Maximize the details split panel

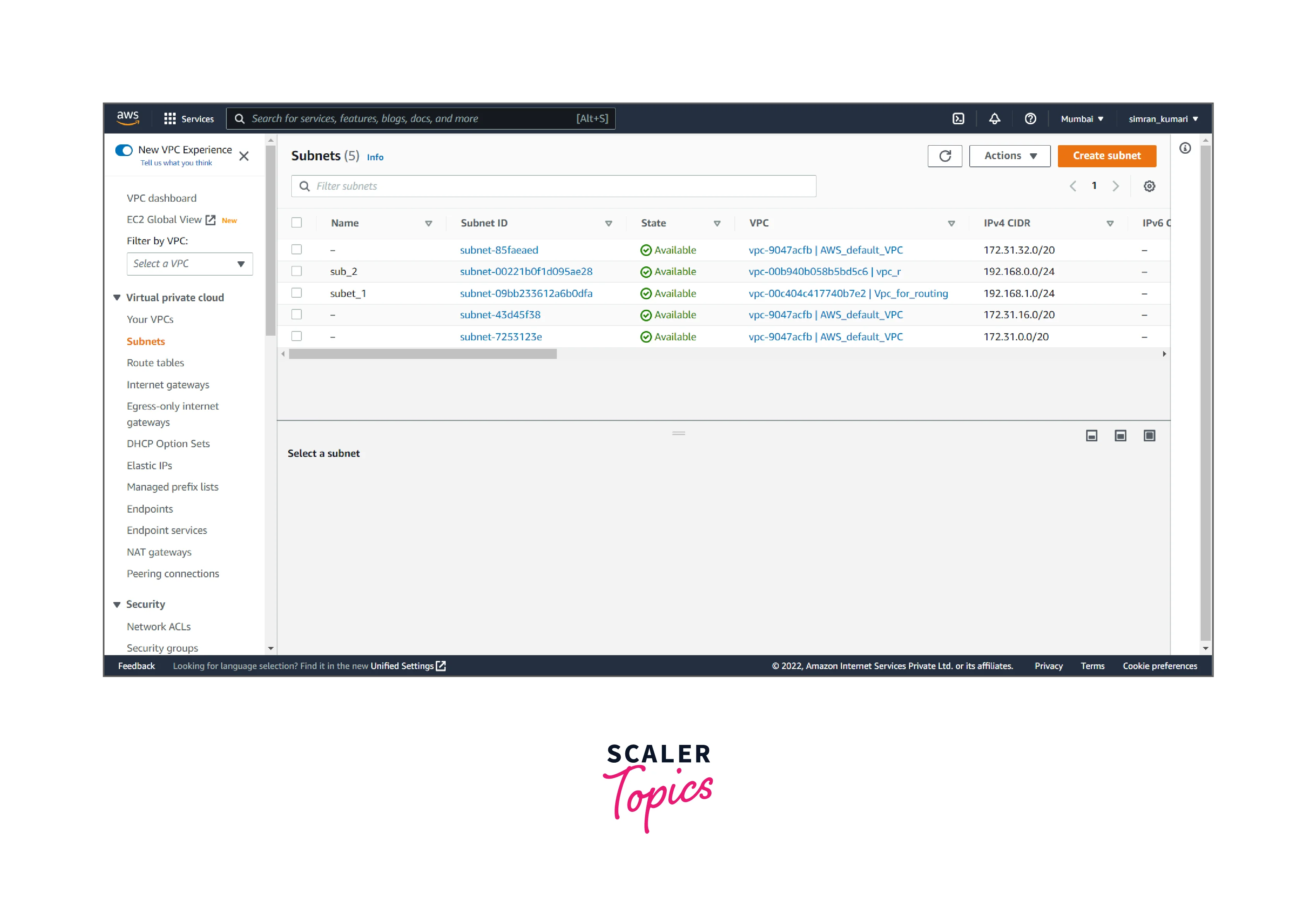[1149, 436]
